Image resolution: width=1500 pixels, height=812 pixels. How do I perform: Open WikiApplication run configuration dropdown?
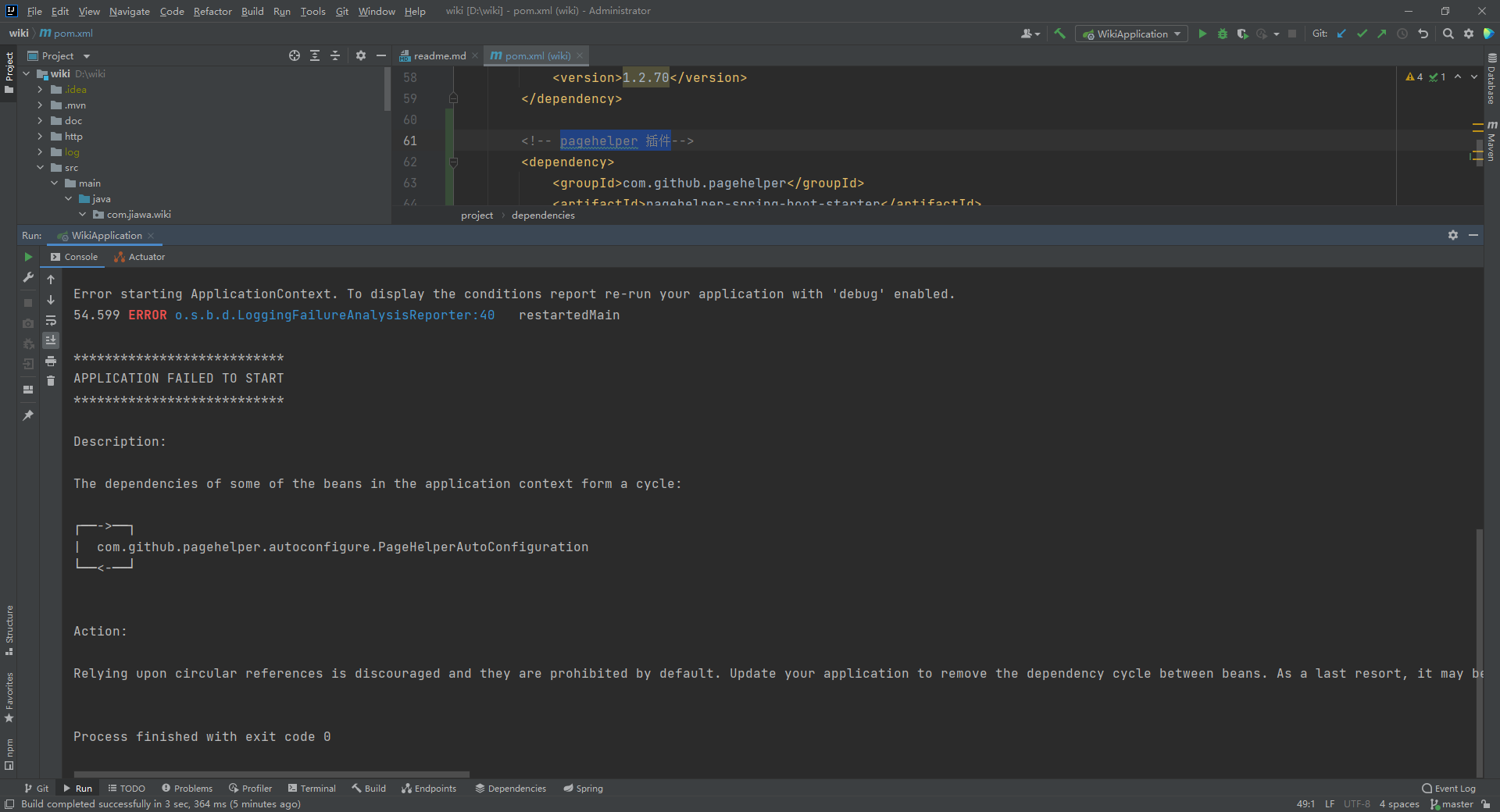click(1131, 34)
